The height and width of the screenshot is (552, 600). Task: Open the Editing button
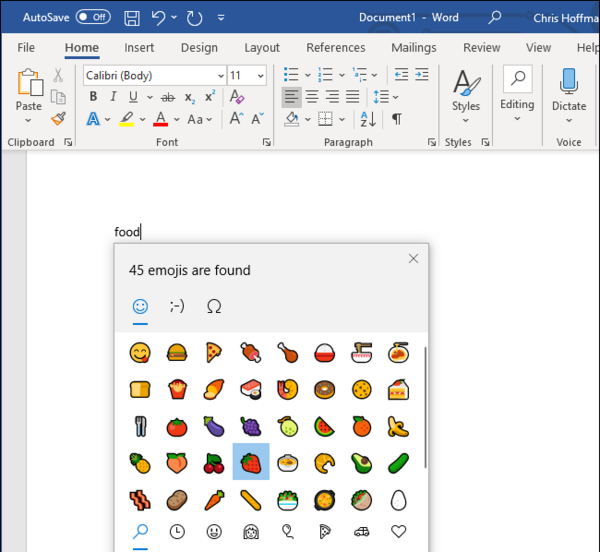point(517,95)
